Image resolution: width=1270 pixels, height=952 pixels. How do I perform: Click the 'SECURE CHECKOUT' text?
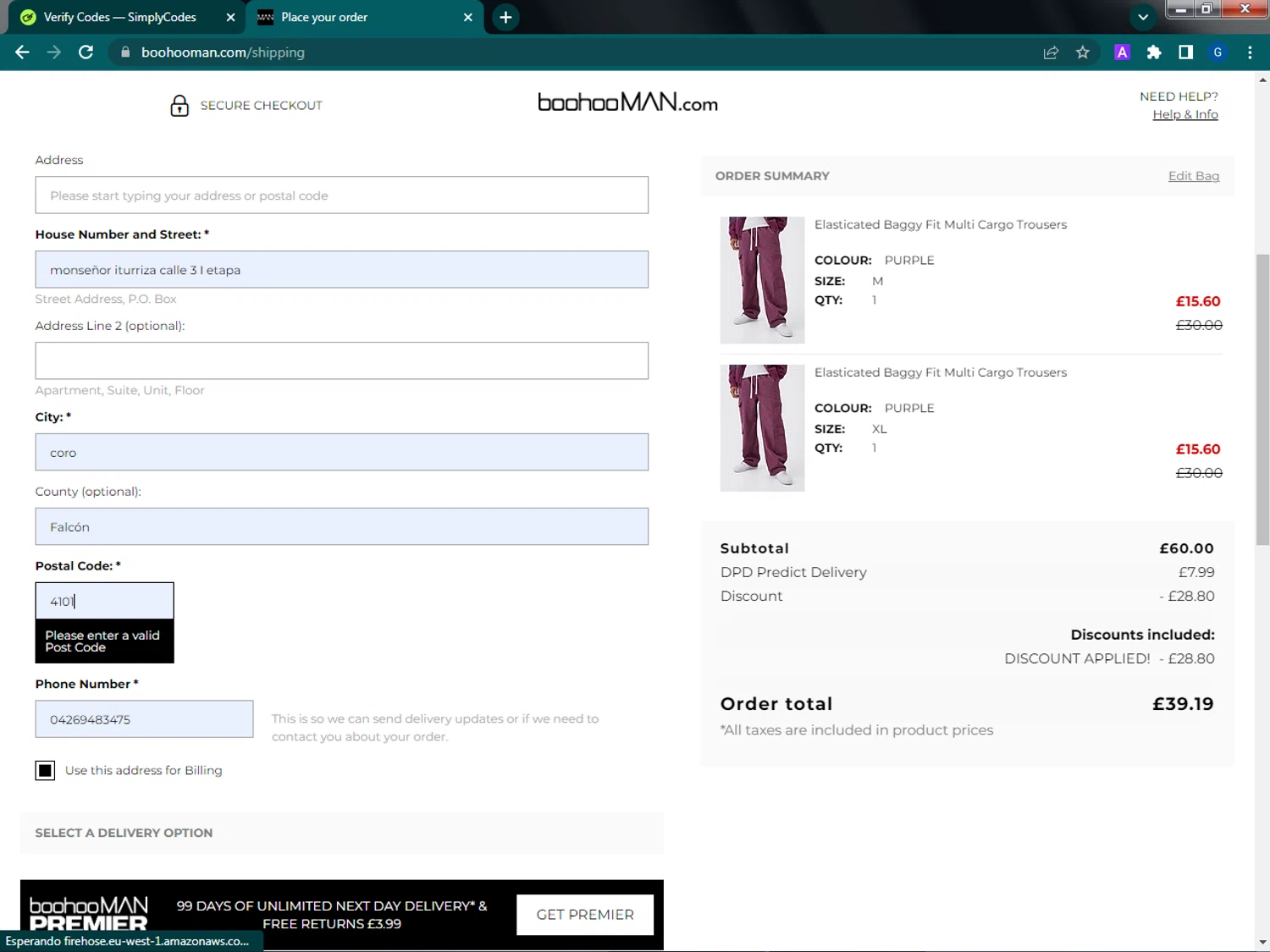point(261,106)
